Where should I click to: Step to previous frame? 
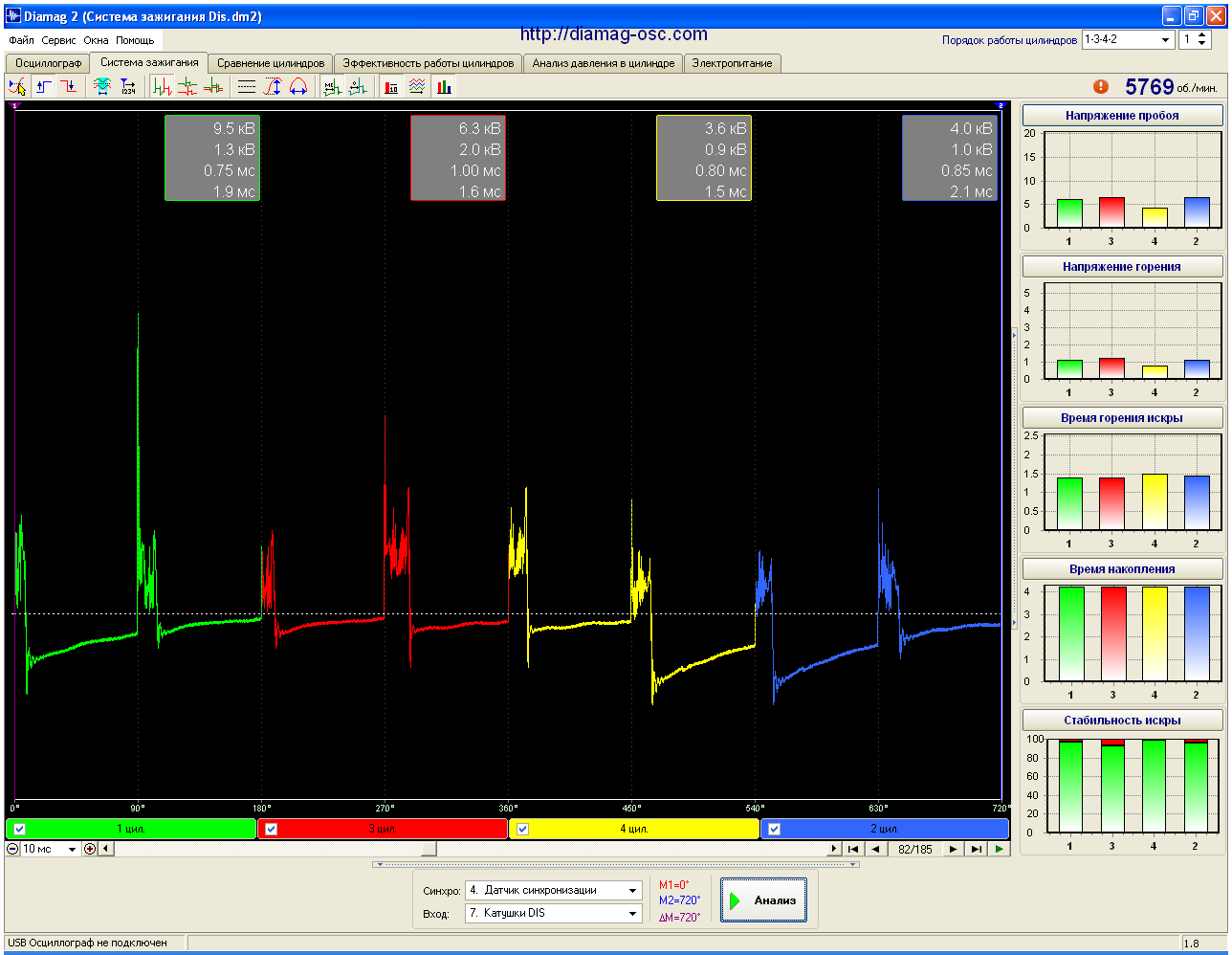coord(876,849)
